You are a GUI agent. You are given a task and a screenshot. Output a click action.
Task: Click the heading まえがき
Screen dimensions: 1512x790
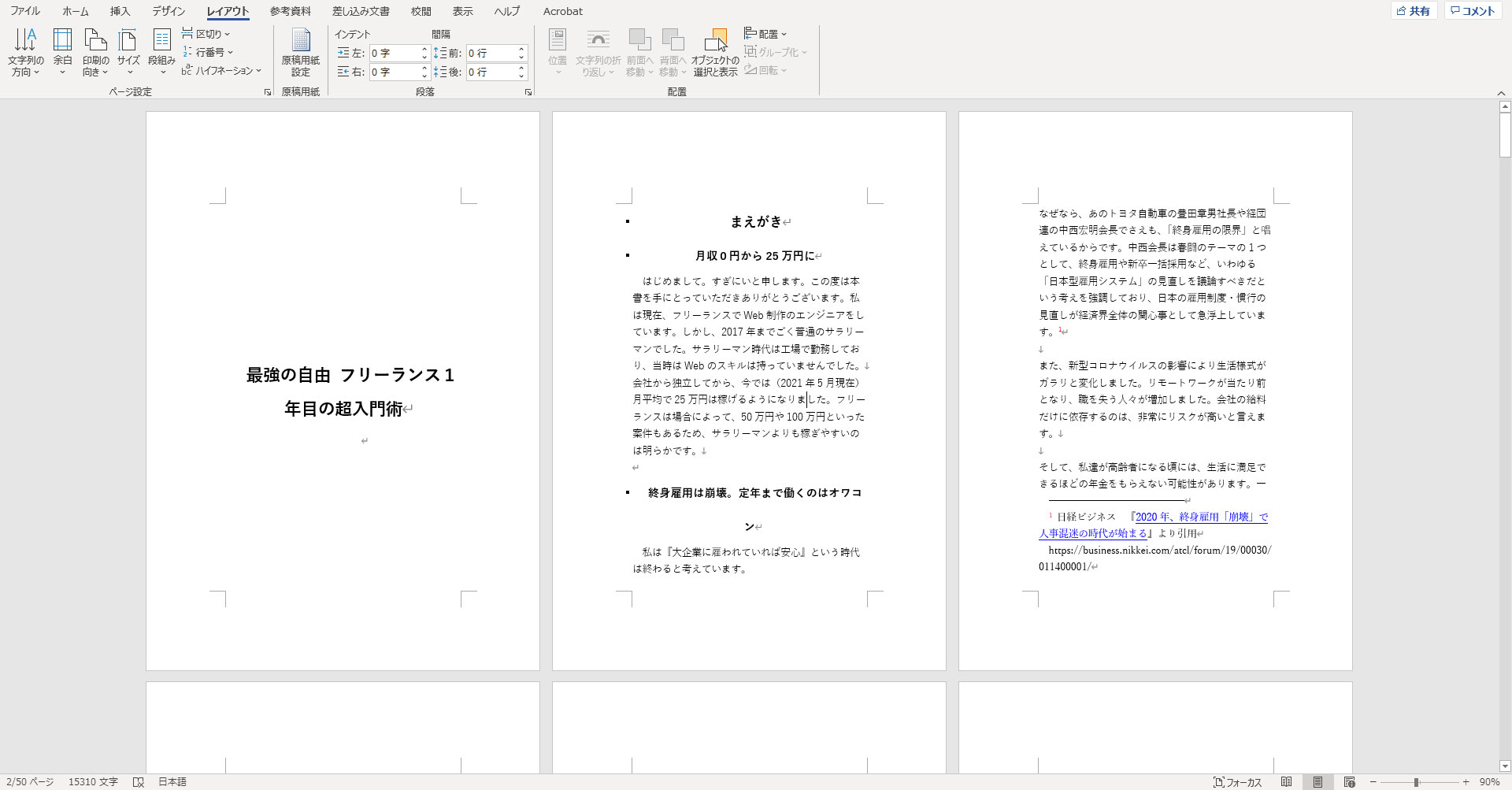[756, 222]
